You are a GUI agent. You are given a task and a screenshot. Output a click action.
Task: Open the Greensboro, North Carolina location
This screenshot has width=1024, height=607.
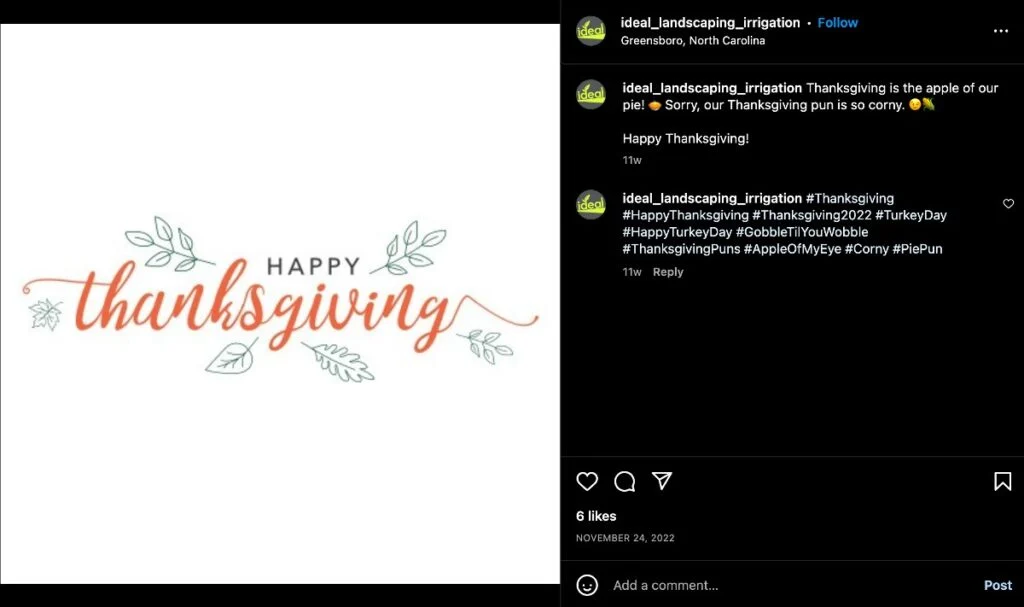pos(692,41)
